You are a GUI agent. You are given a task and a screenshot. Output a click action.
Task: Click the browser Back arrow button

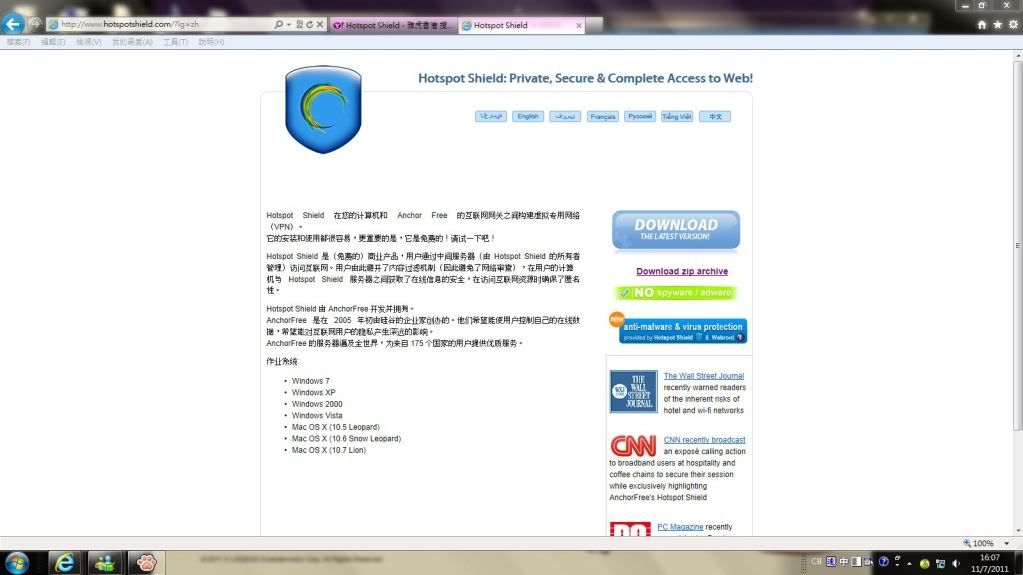(12, 24)
